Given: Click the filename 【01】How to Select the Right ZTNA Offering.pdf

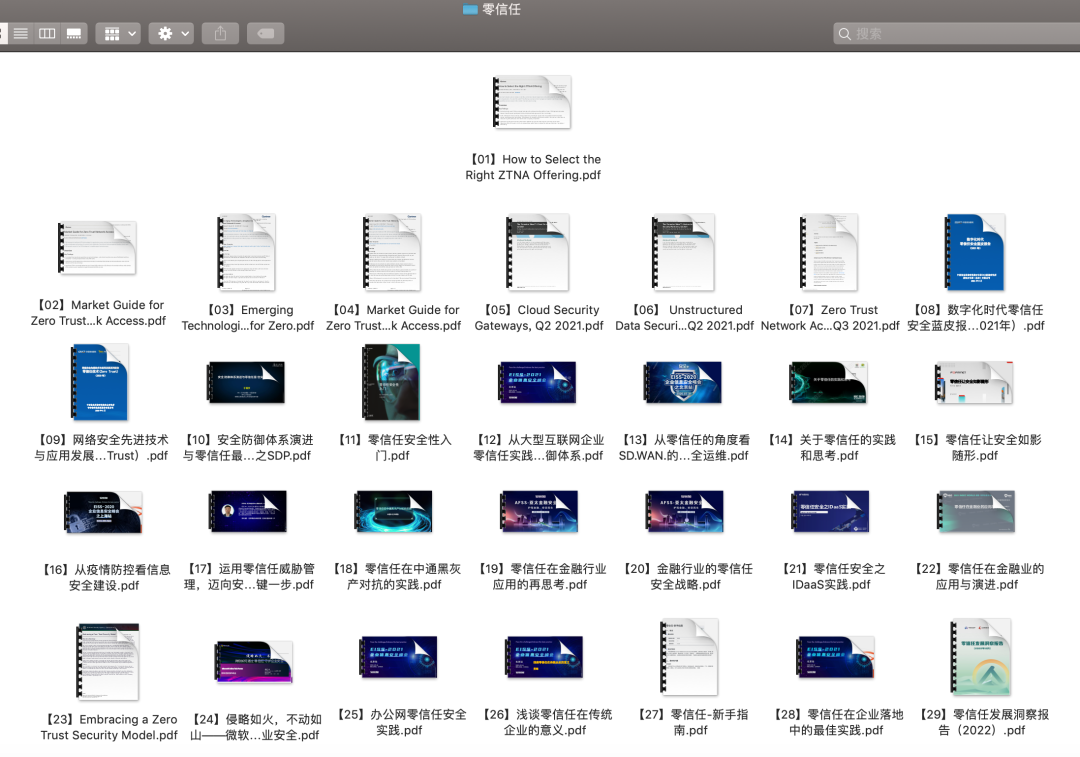Looking at the screenshot, I should click(533, 167).
